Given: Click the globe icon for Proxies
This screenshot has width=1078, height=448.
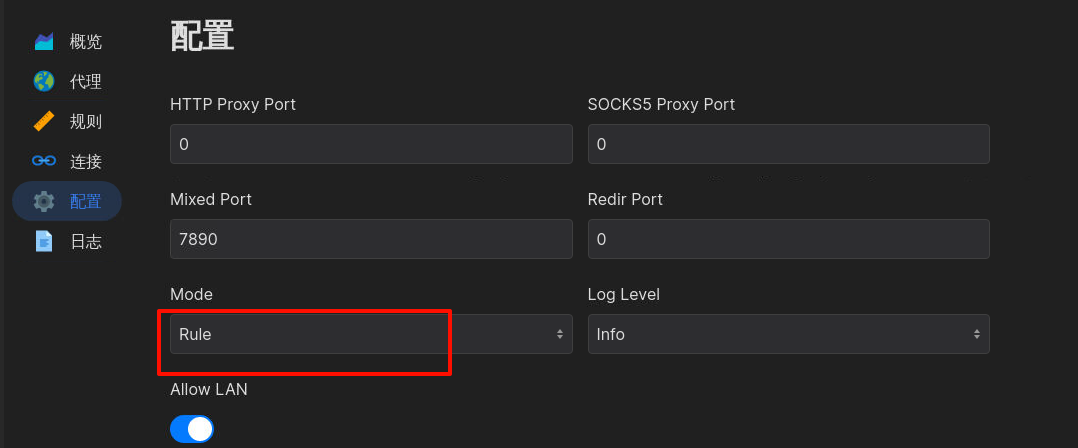Looking at the screenshot, I should click(x=44, y=81).
